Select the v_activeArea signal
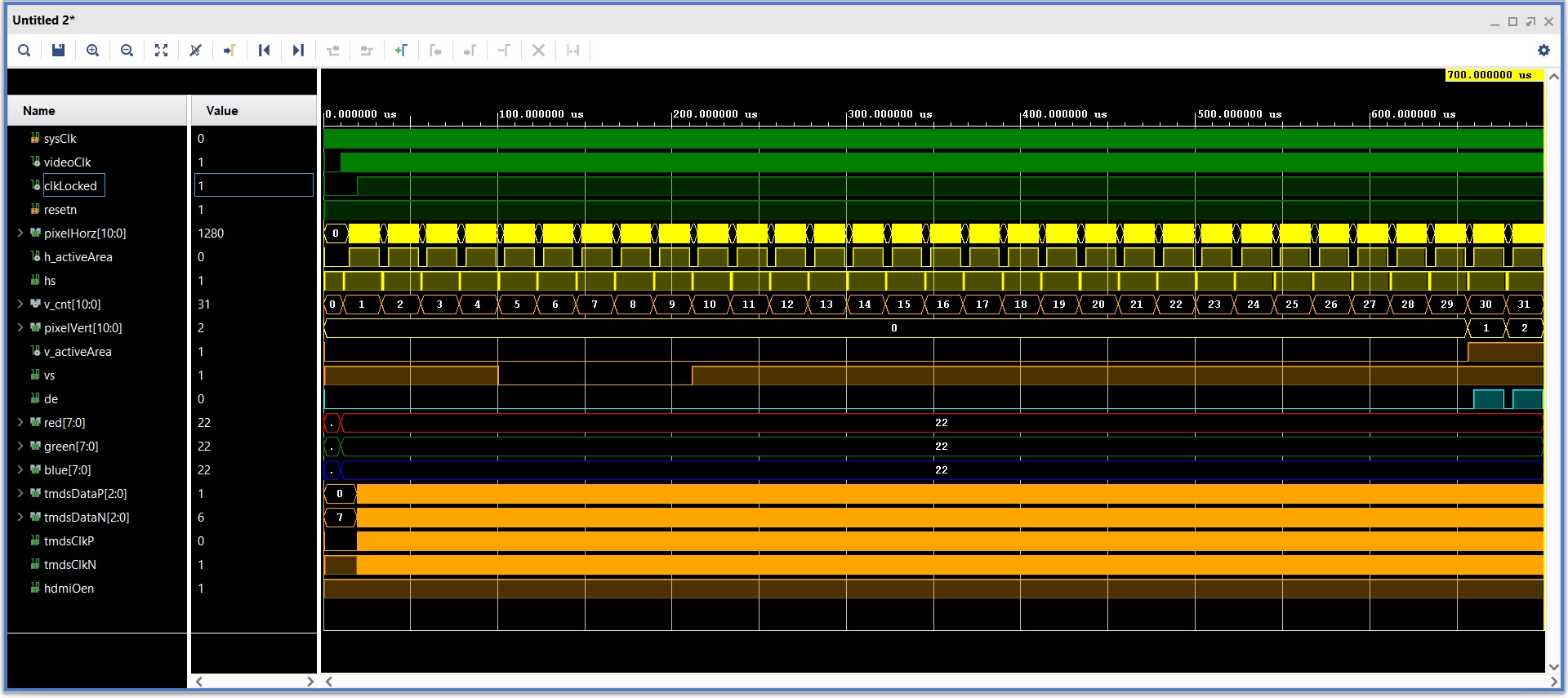Screen dimensions: 1568x698 pos(78,352)
